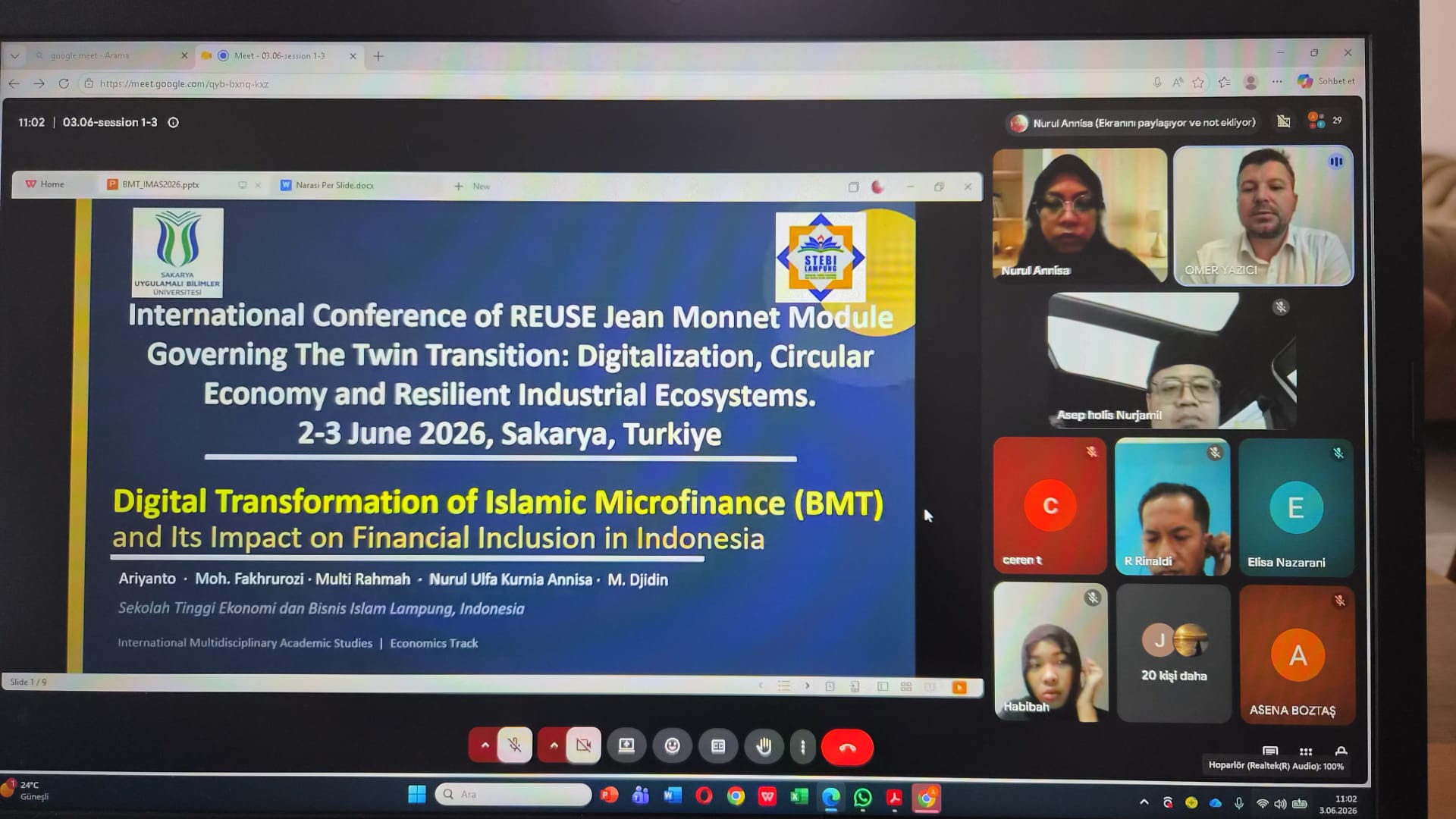Go back in the browser

click(14, 83)
